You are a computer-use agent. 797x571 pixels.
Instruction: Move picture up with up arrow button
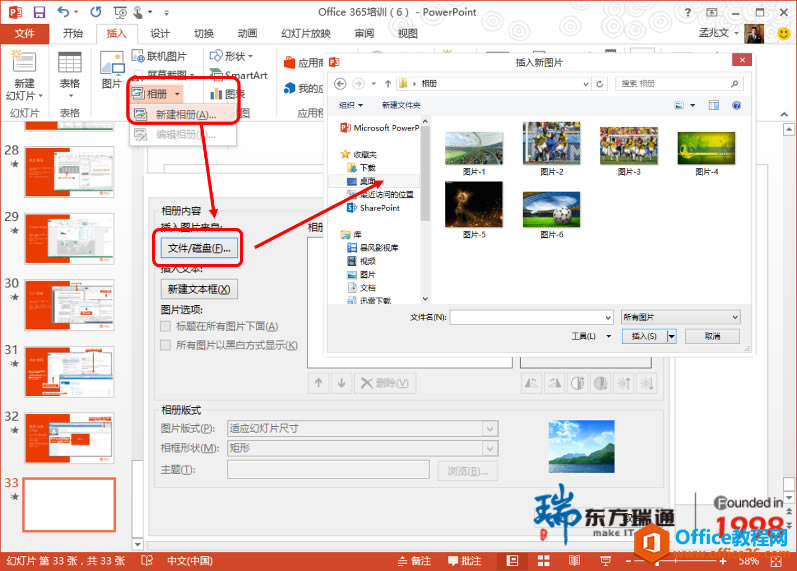[319, 383]
